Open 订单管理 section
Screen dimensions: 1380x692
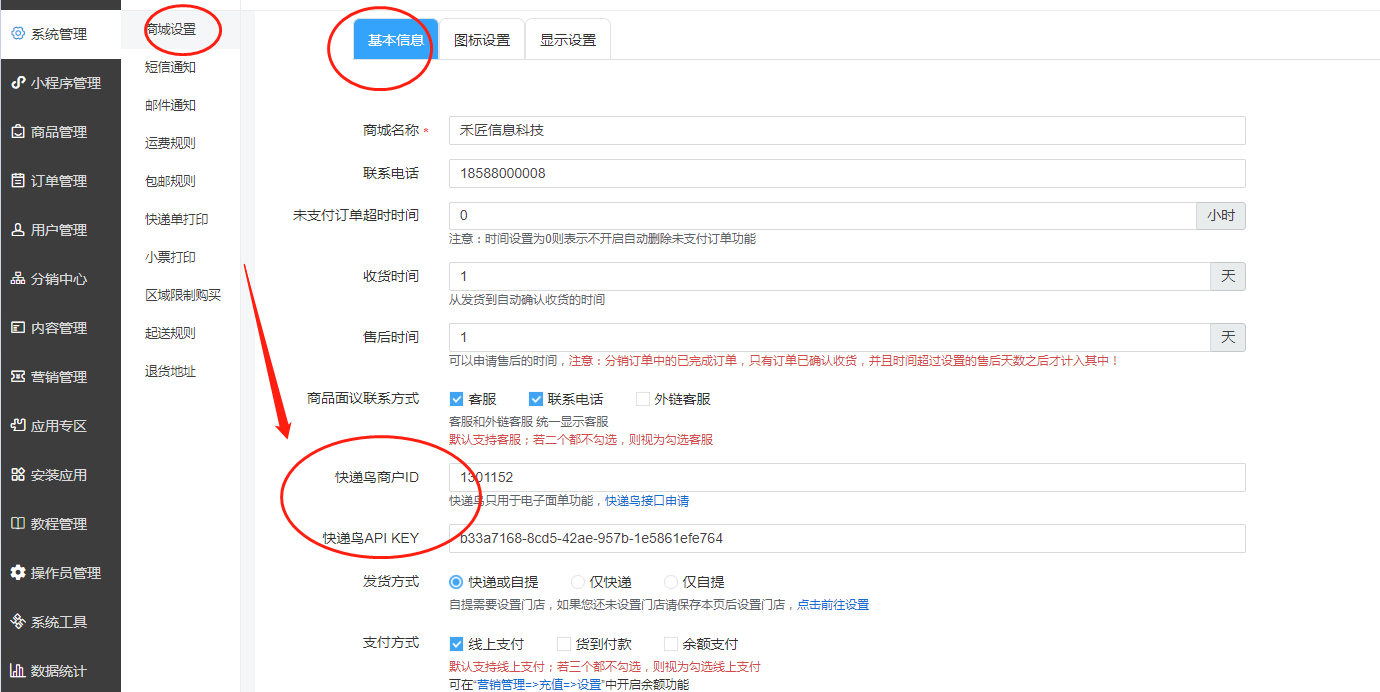(x=60, y=181)
